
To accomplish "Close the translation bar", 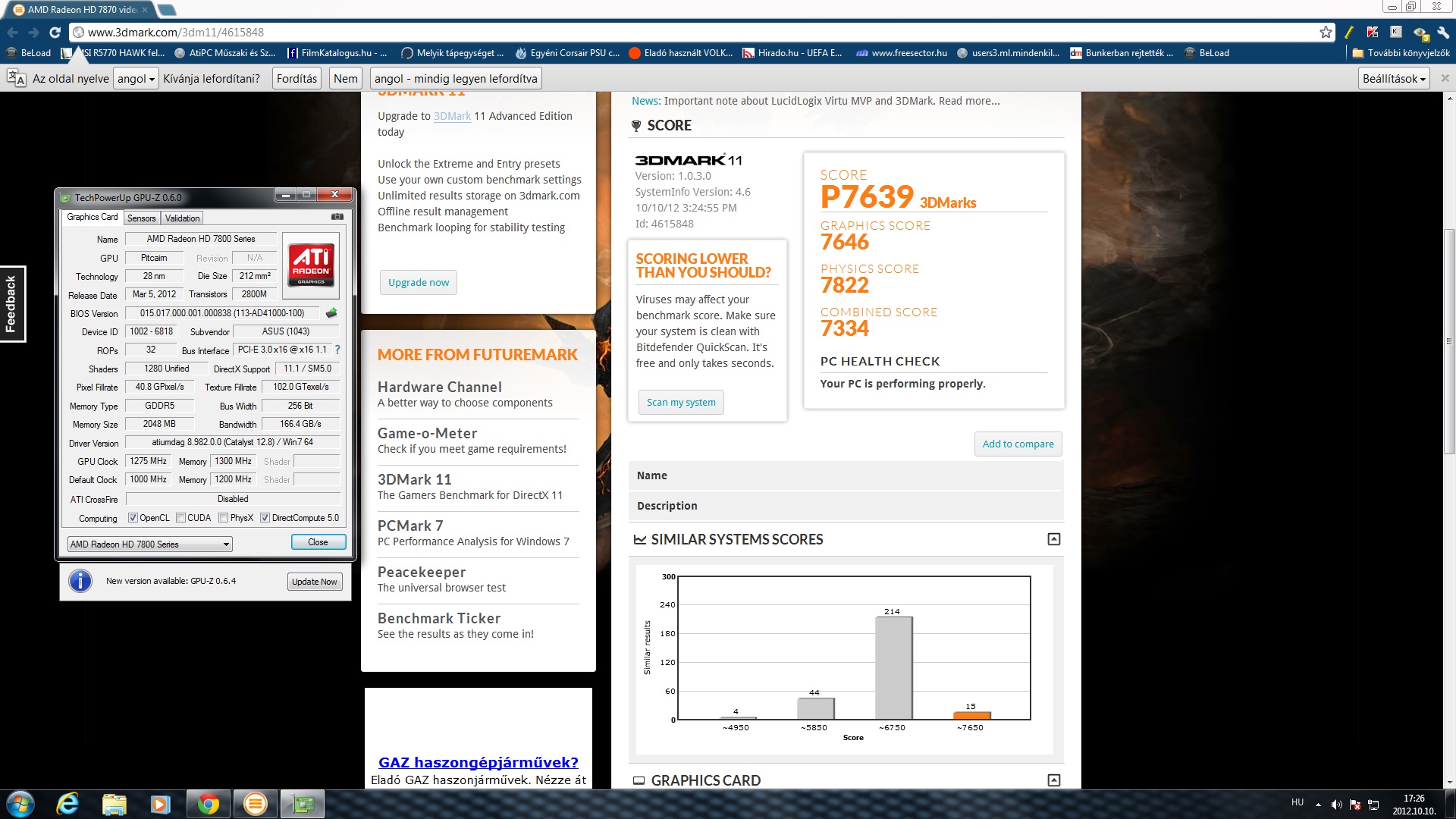I will (x=1445, y=78).
